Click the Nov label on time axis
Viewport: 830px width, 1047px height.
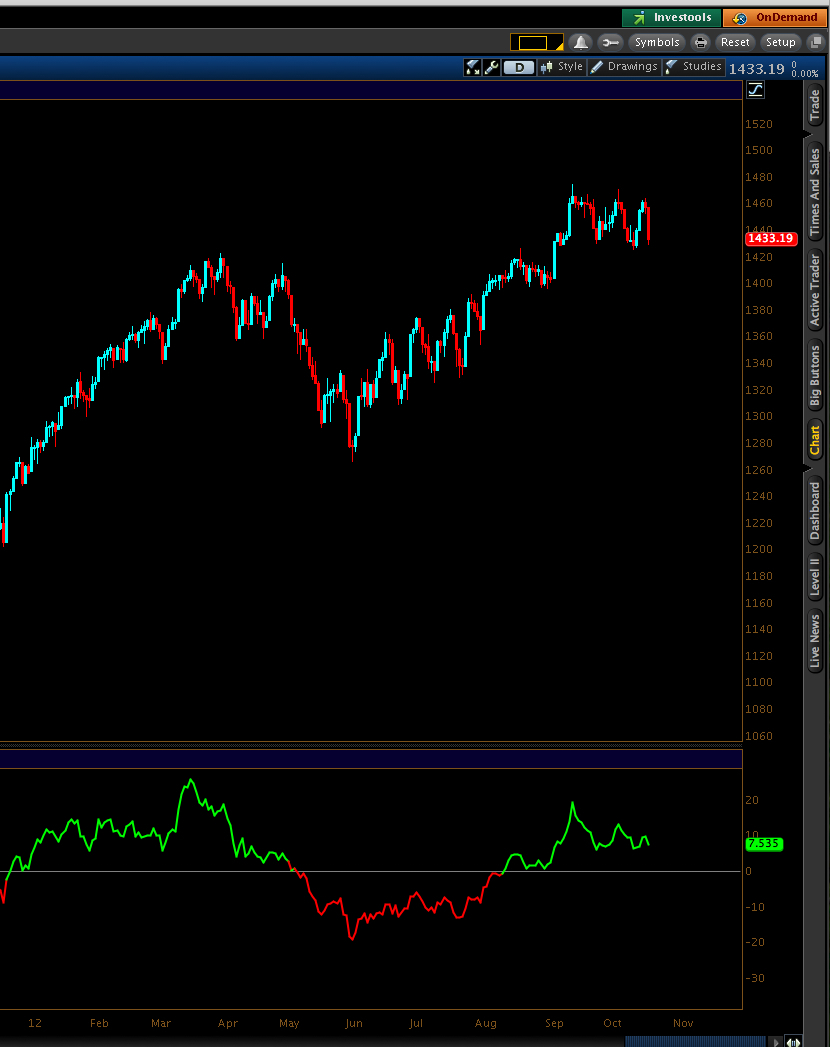[x=683, y=1023]
